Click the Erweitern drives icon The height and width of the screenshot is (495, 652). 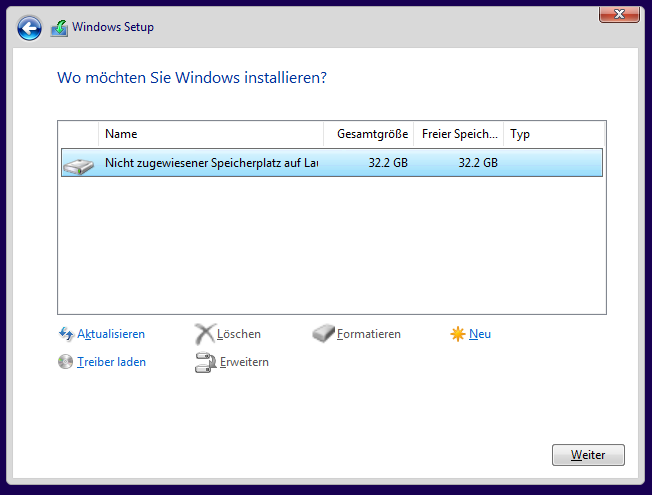205,362
